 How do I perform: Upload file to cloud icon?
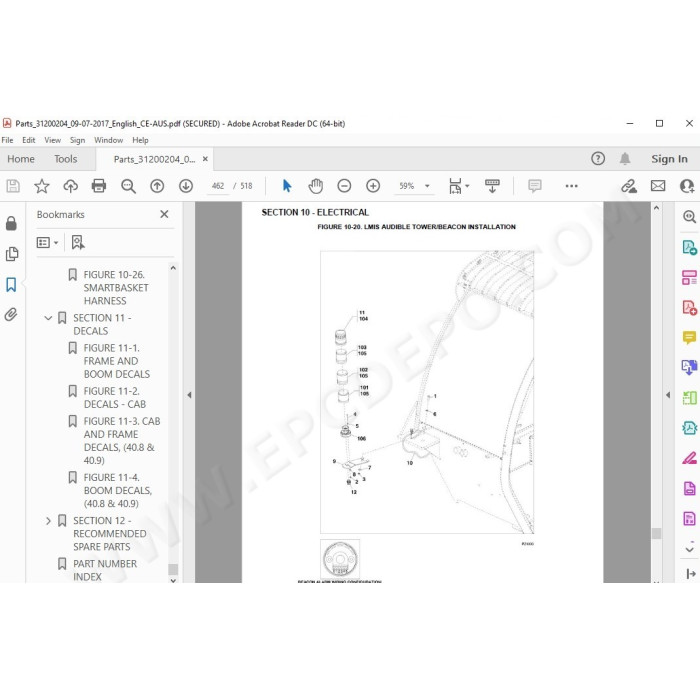pyautogui.click(x=71, y=186)
